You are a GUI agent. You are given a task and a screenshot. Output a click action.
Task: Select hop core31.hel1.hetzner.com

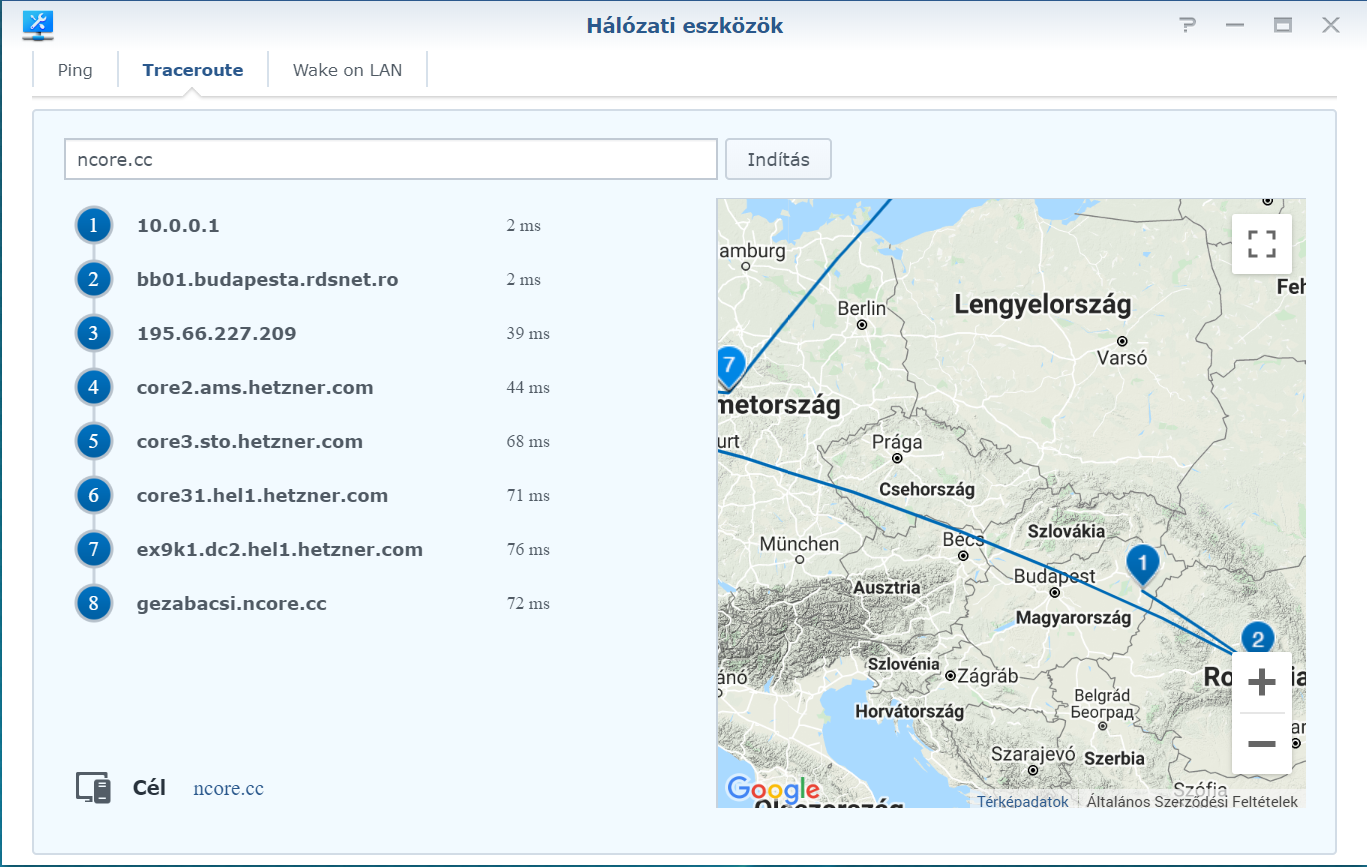pyautogui.click(x=262, y=496)
